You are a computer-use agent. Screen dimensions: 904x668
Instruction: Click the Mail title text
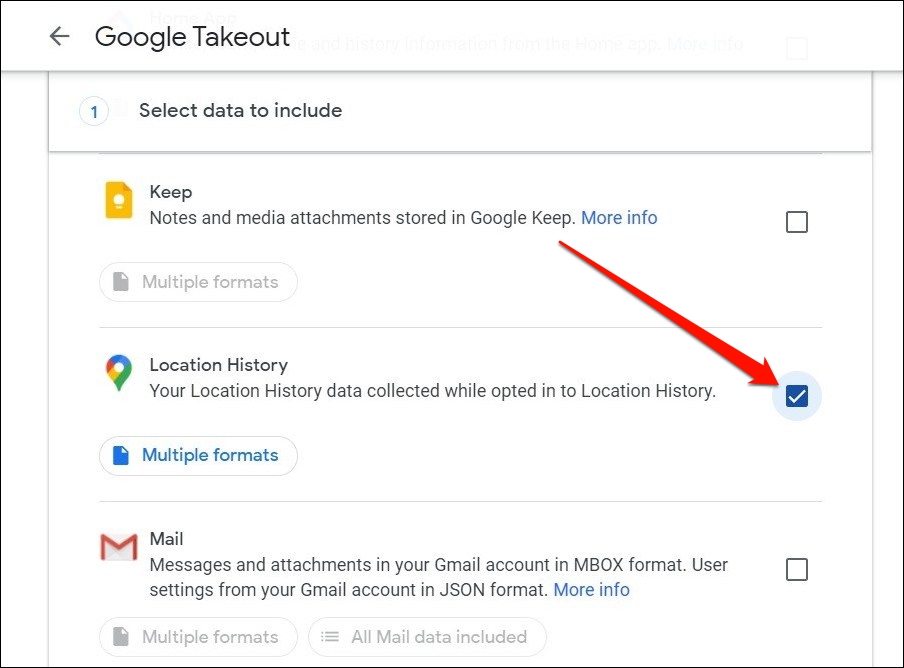coord(166,539)
